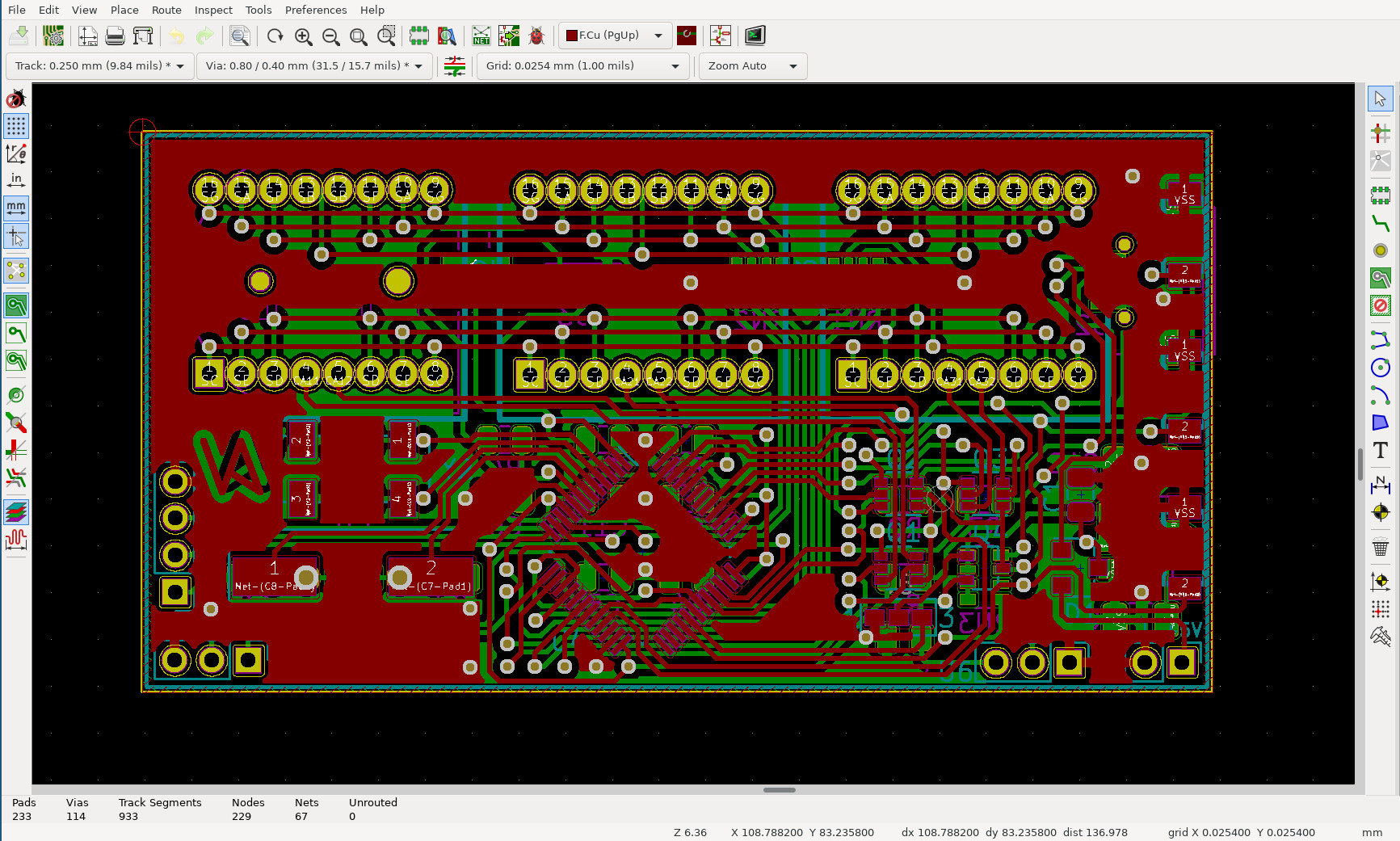Viewport: 1400px width, 841px height.
Task: Open the Python scripting console
Action: [755, 36]
